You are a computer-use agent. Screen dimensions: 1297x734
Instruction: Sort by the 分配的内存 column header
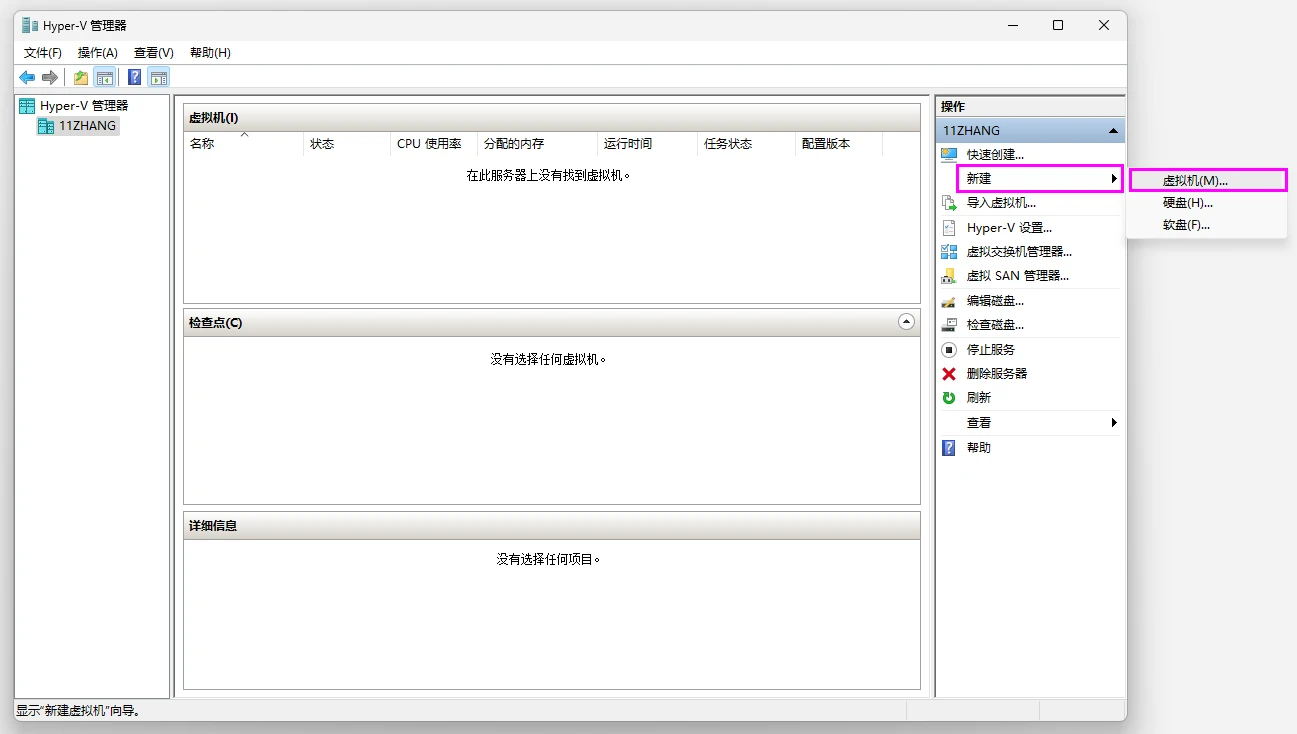pos(537,144)
